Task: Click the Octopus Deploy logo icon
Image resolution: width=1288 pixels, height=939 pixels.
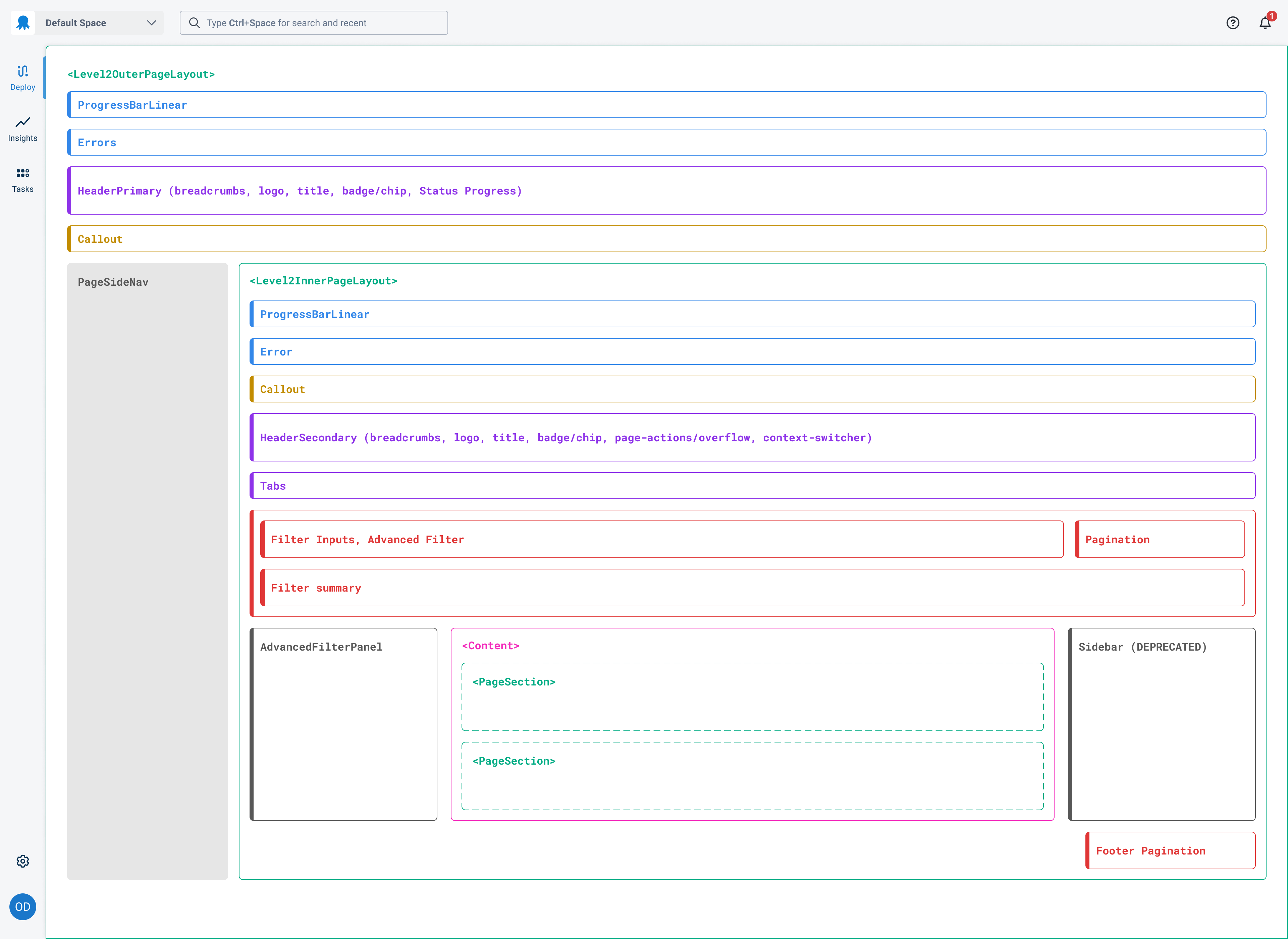Action: point(23,23)
